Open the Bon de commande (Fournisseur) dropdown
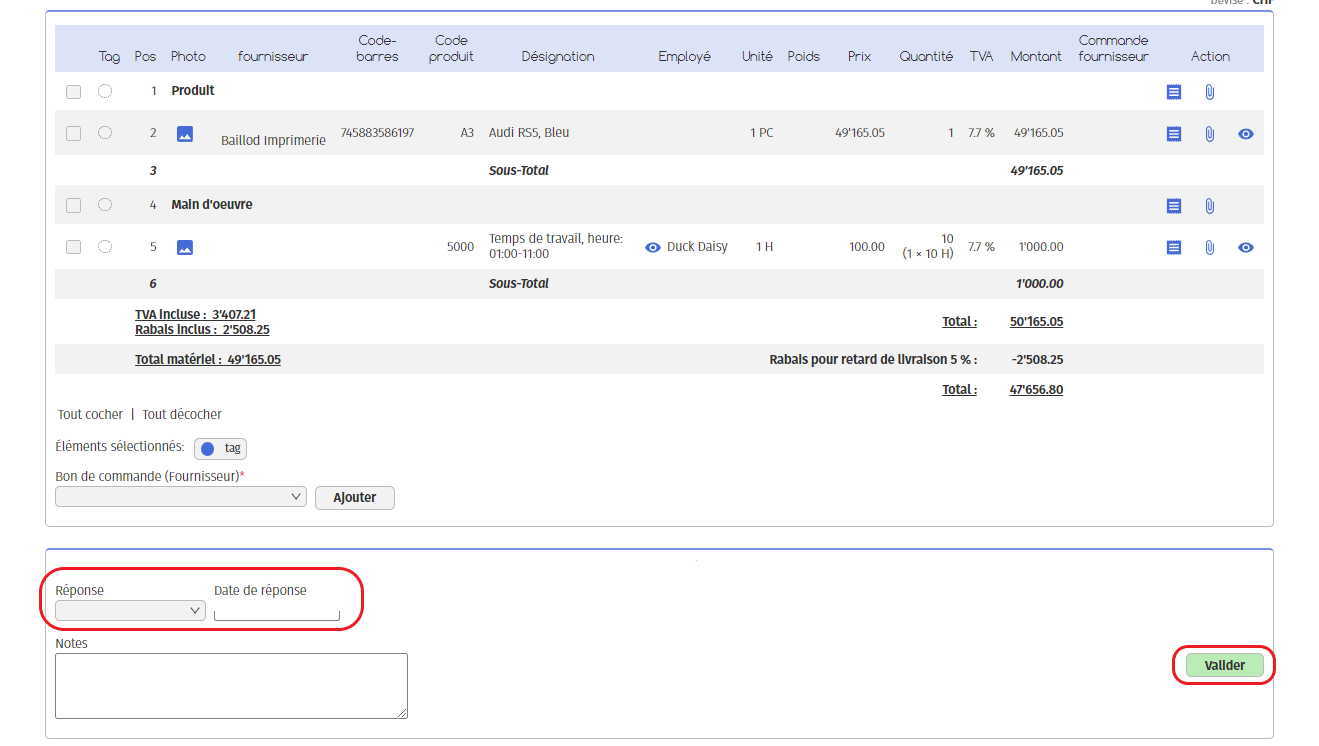 pos(181,497)
